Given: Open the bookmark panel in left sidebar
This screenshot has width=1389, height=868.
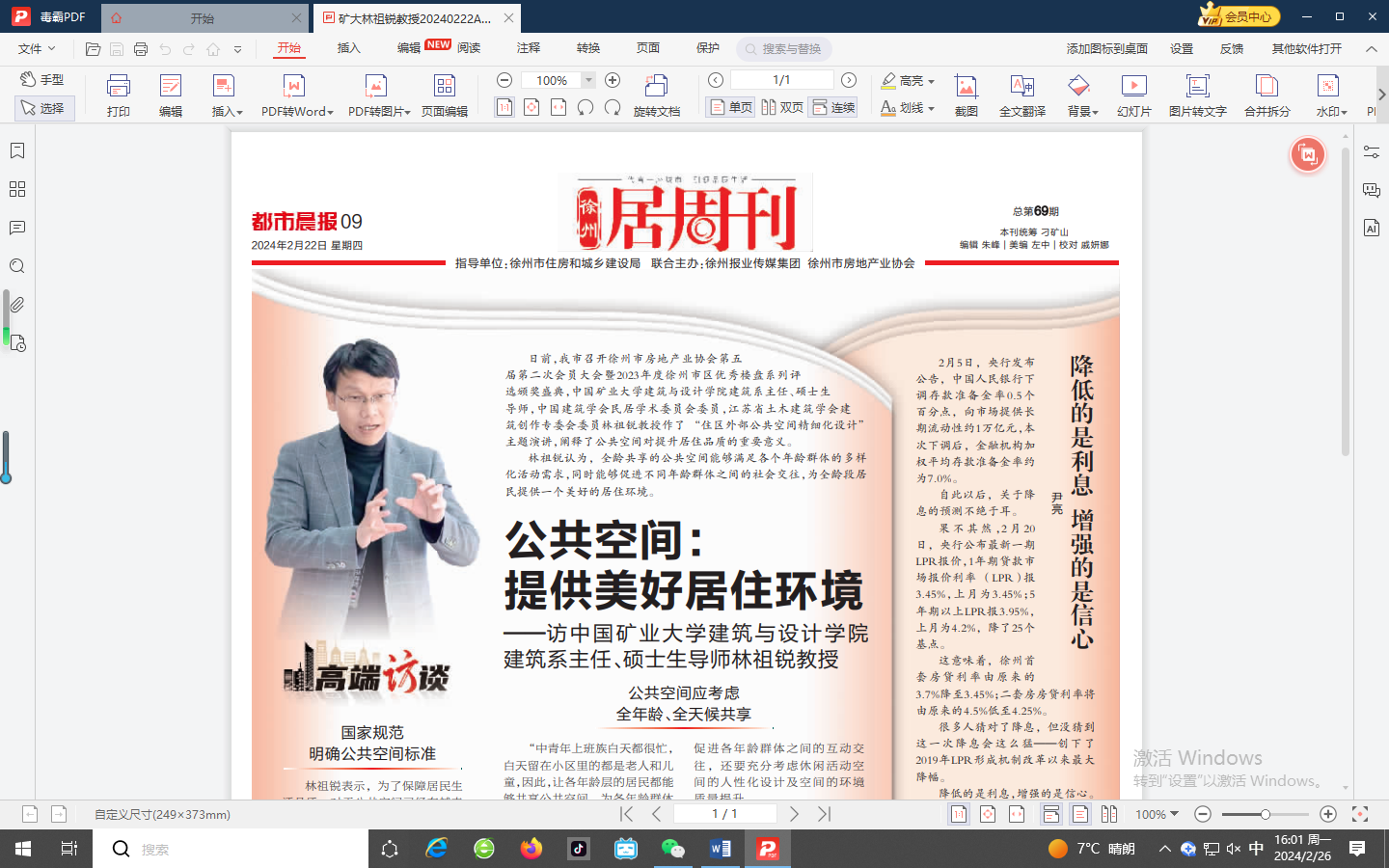Looking at the screenshot, I should click(x=17, y=151).
